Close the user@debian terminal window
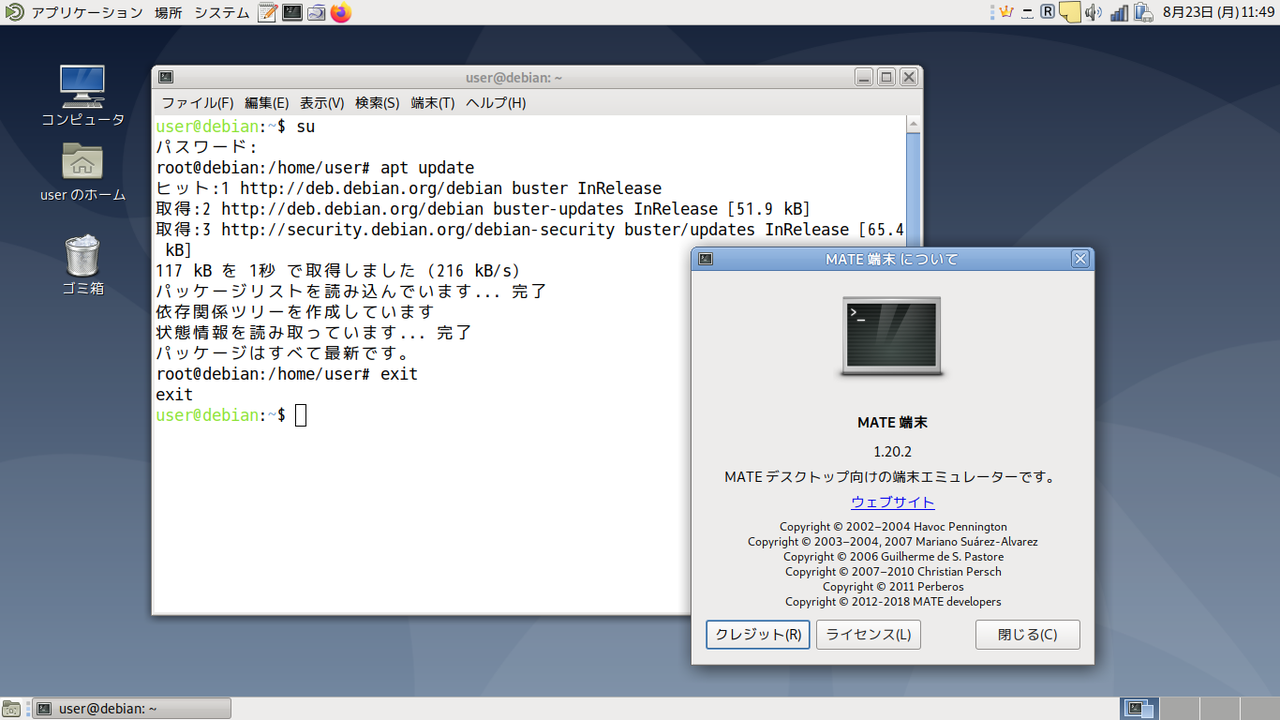 908,77
